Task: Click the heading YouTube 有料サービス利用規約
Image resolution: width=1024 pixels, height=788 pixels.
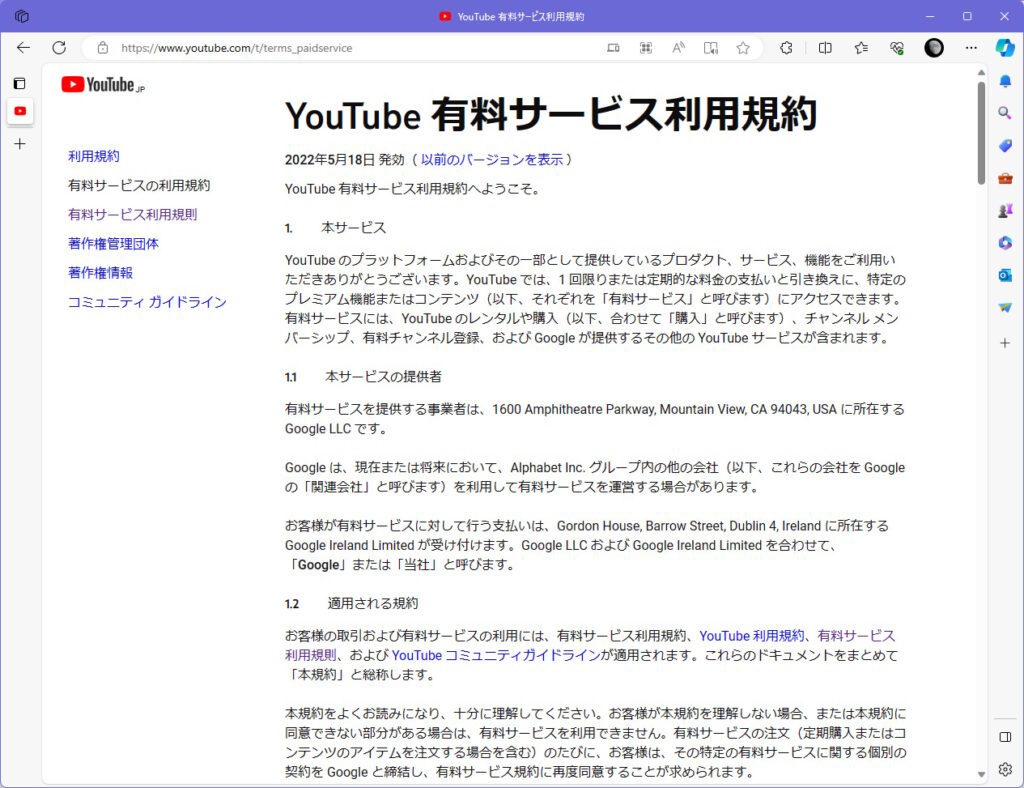Action: click(x=551, y=115)
